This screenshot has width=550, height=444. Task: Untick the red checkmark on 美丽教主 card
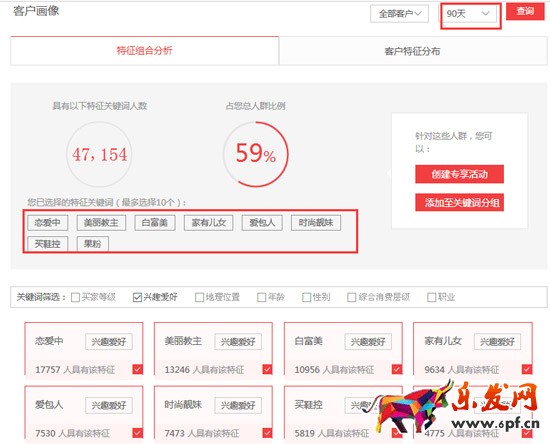pos(267,369)
